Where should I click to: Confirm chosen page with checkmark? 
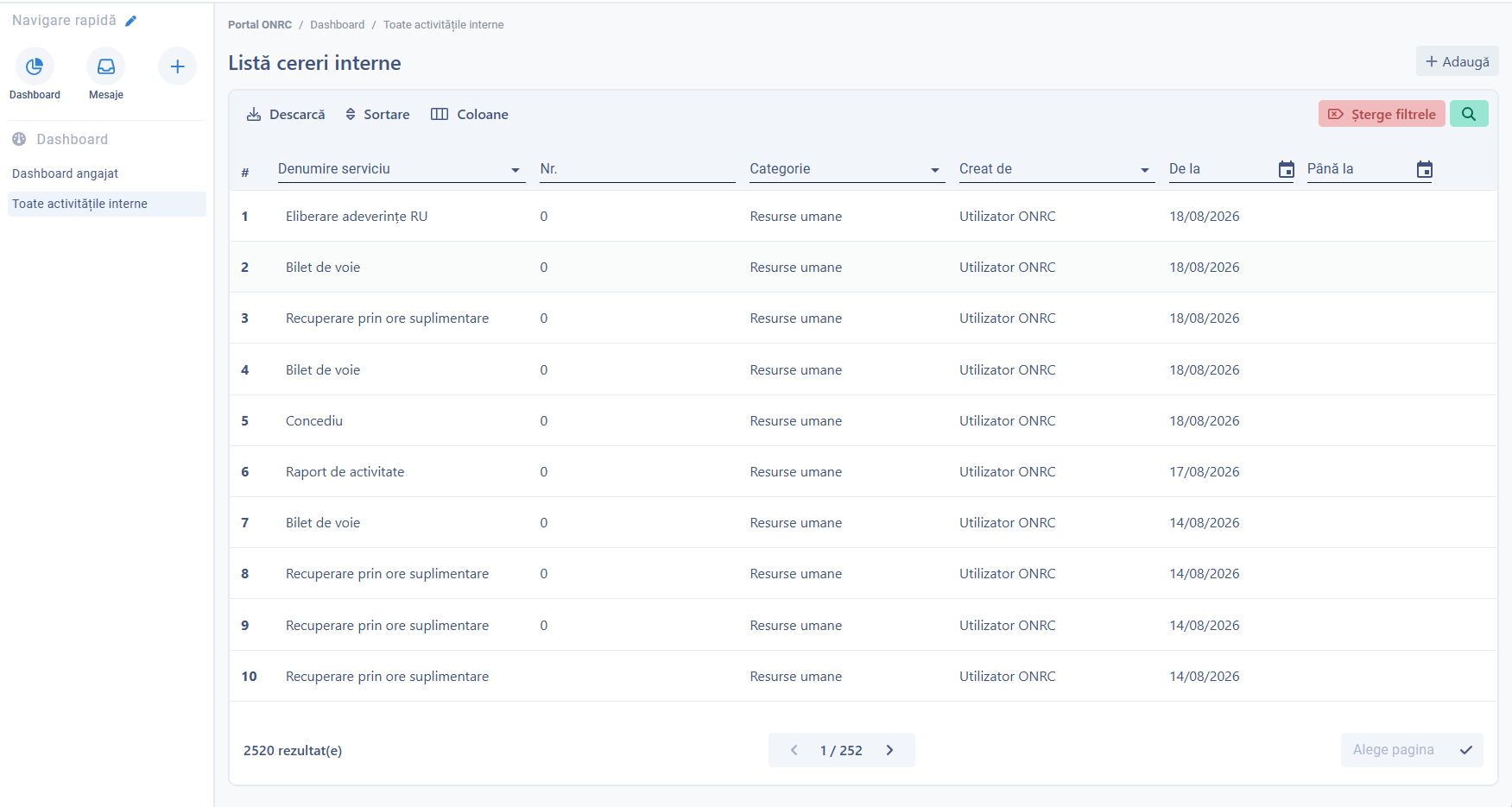(x=1466, y=750)
